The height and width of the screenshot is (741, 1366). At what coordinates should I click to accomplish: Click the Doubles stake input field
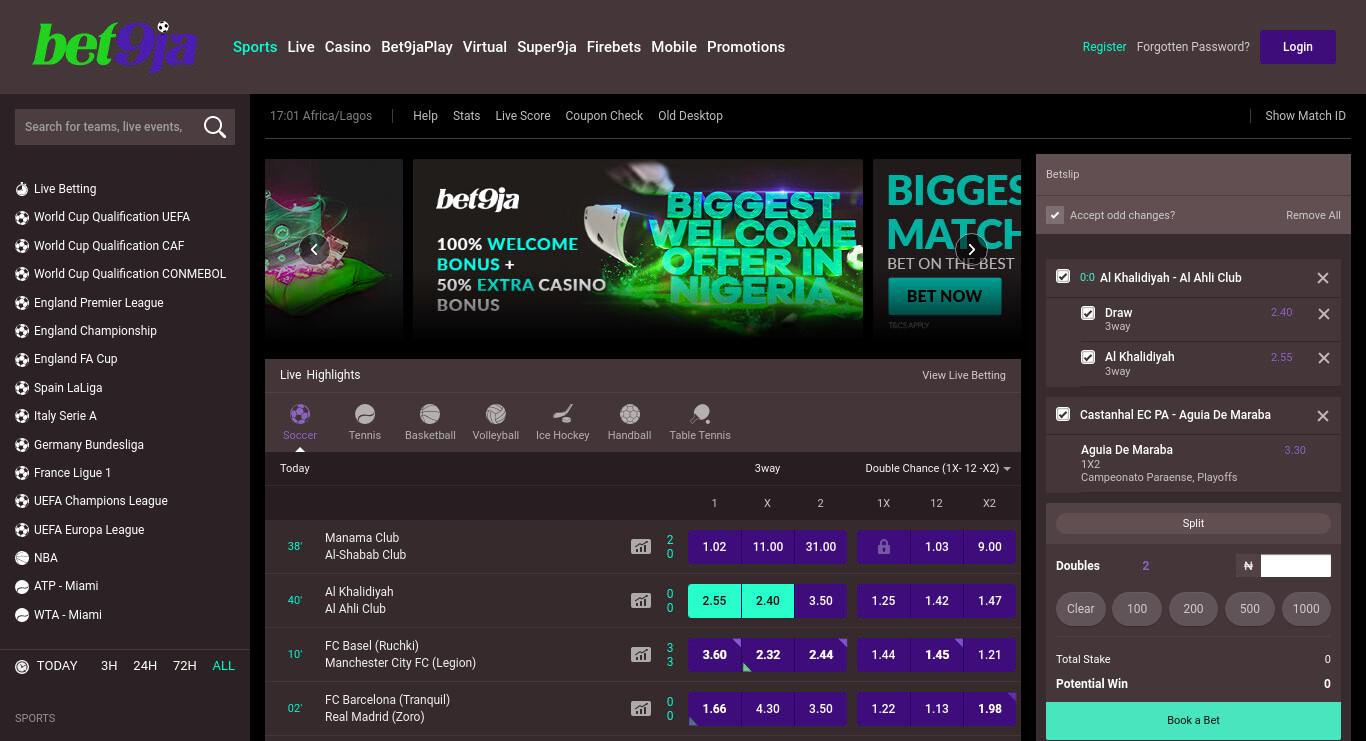click(x=1295, y=566)
